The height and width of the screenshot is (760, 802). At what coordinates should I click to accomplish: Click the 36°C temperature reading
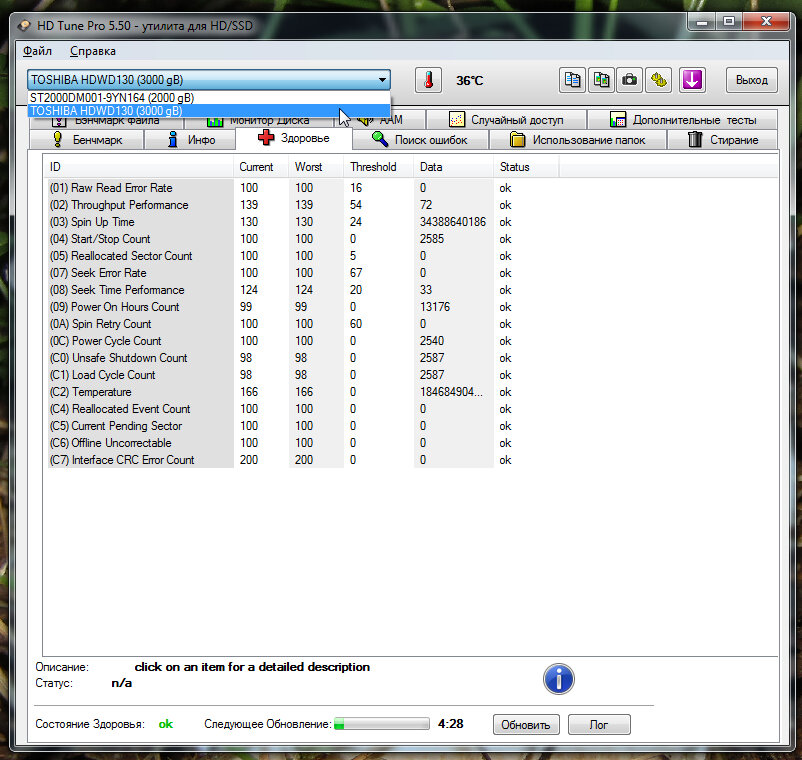coord(470,81)
